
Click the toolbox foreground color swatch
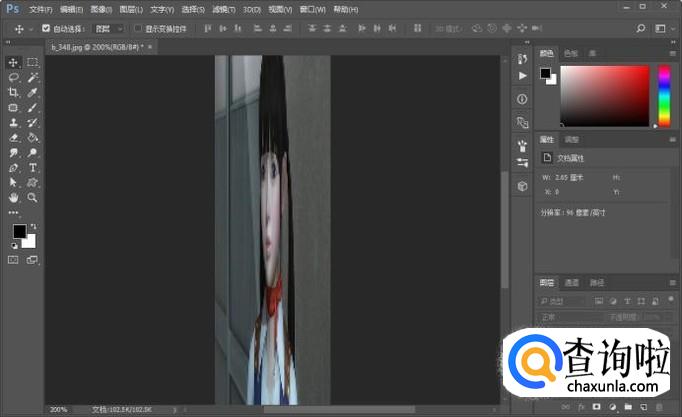click(19, 231)
